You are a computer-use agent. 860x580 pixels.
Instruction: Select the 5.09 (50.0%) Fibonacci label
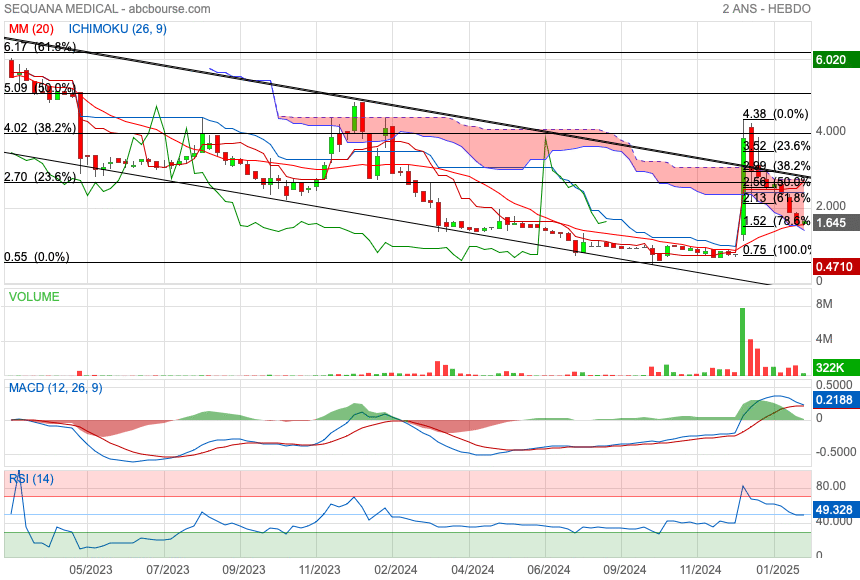coord(38,88)
